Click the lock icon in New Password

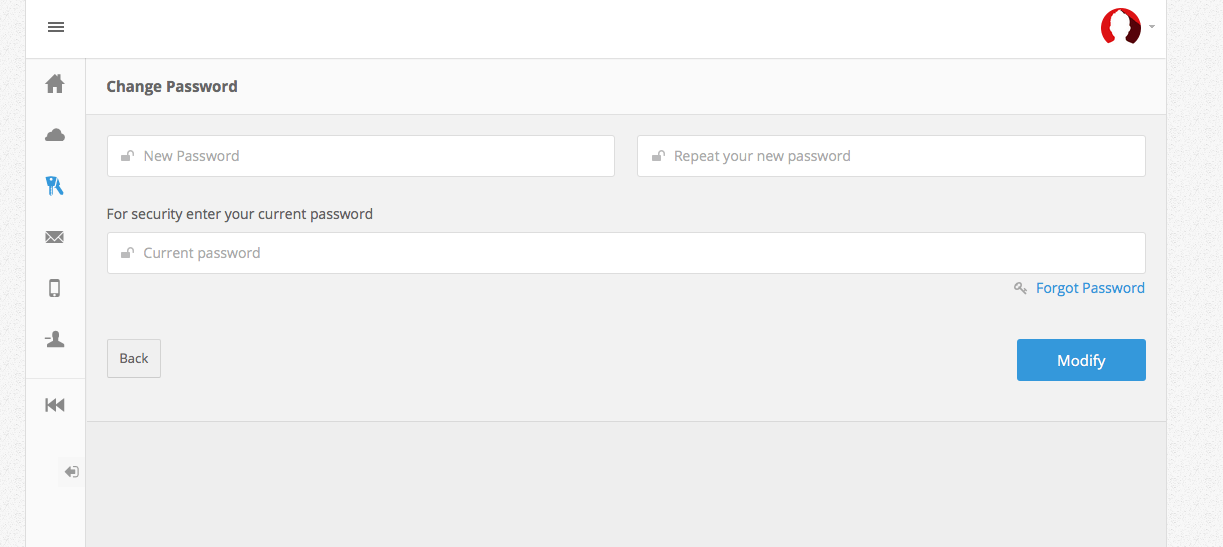click(127, 156)
